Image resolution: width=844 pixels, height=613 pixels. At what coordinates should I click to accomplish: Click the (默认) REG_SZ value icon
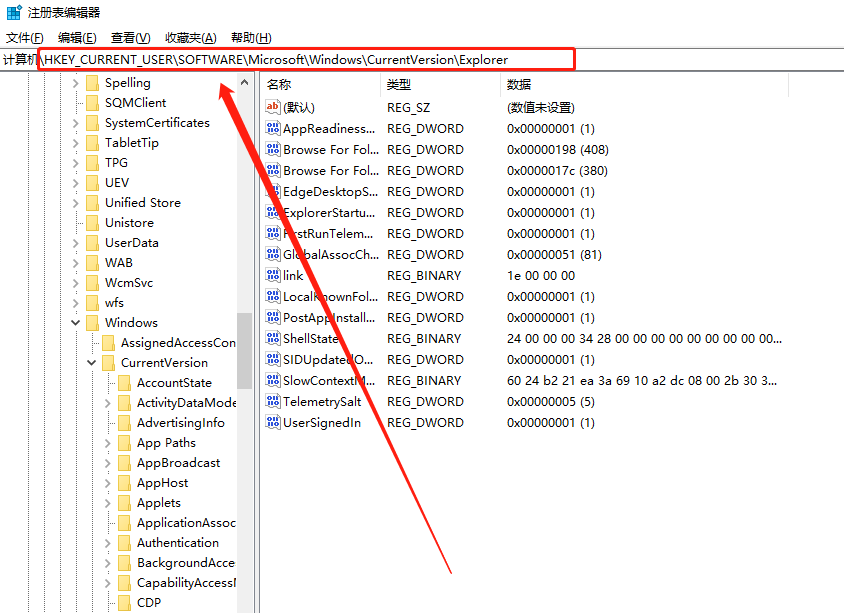click(x=273, y=107)
